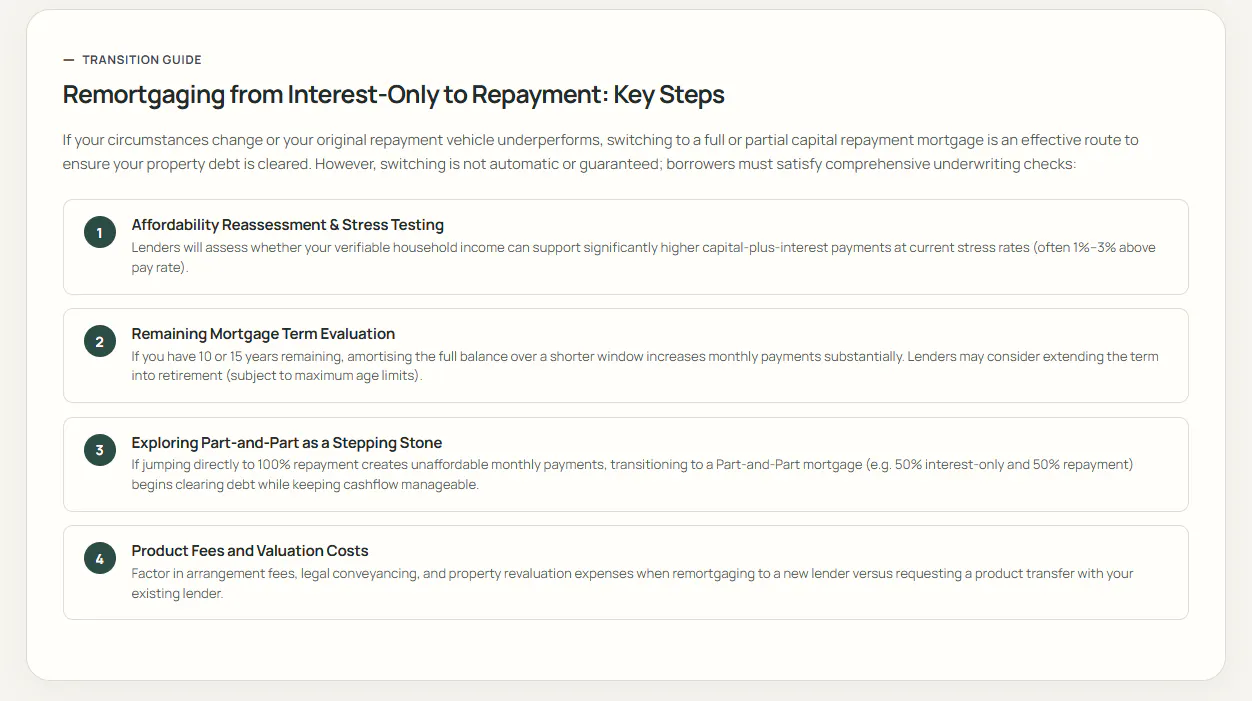Click the Affordability Reassessment step card
The image size is (1252, 701).
pyautogui.click(x=626, y=247)
